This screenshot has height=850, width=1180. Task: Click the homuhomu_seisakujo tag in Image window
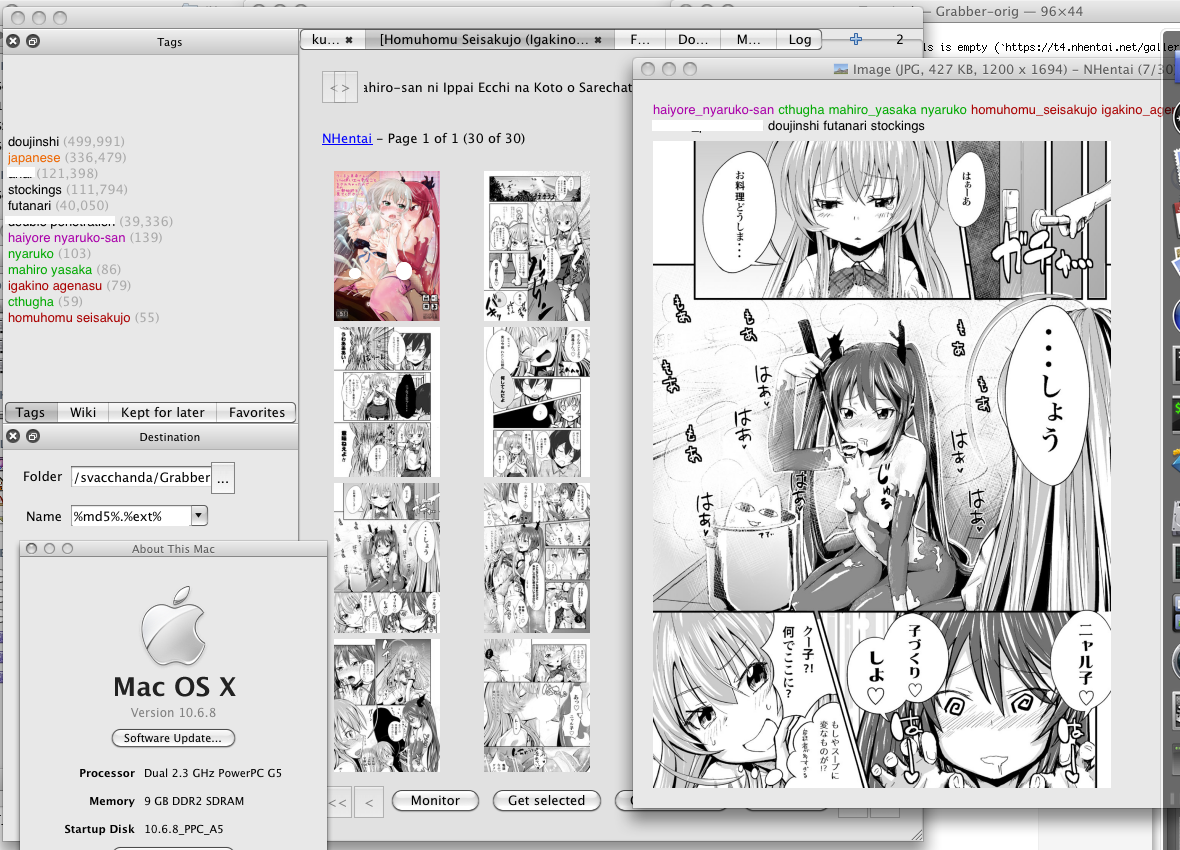point(1034,110)
